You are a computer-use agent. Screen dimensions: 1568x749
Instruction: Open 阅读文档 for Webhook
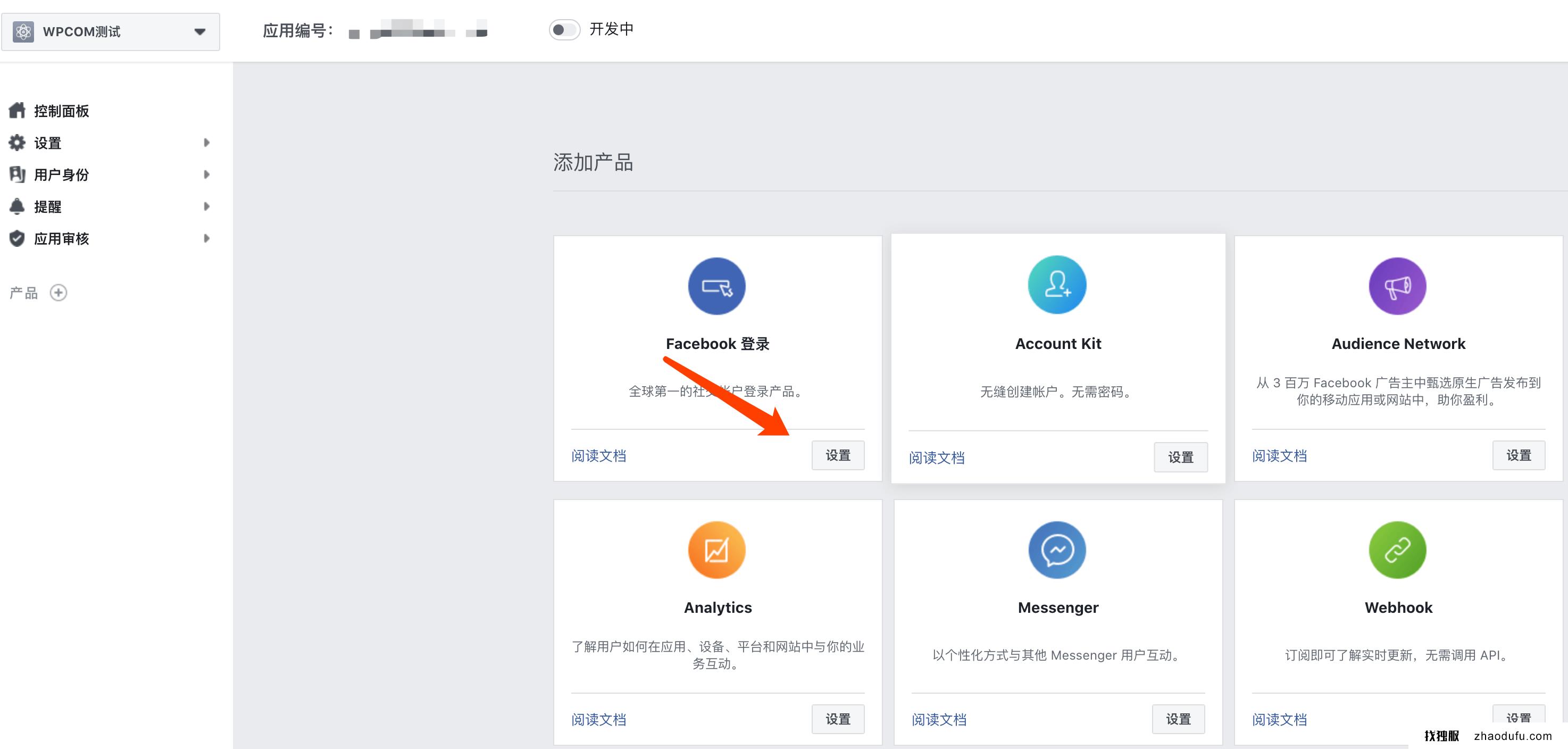(1280, 719)
